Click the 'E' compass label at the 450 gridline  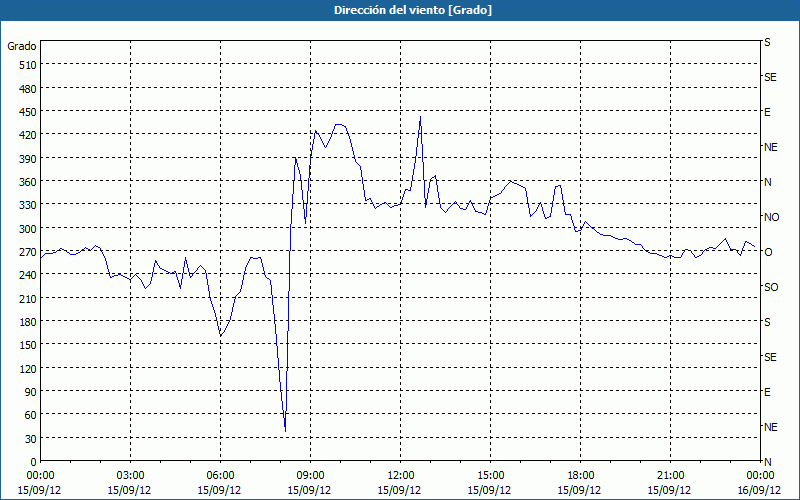tap(767, 112)
